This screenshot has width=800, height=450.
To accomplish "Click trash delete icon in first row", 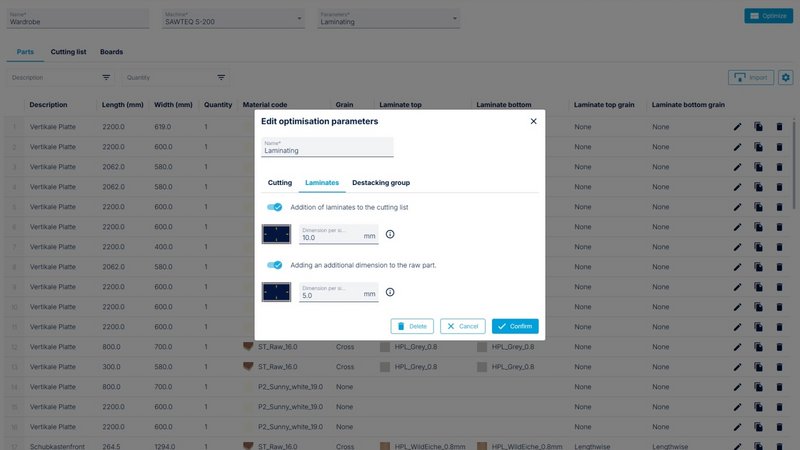I will click(780, 127).
